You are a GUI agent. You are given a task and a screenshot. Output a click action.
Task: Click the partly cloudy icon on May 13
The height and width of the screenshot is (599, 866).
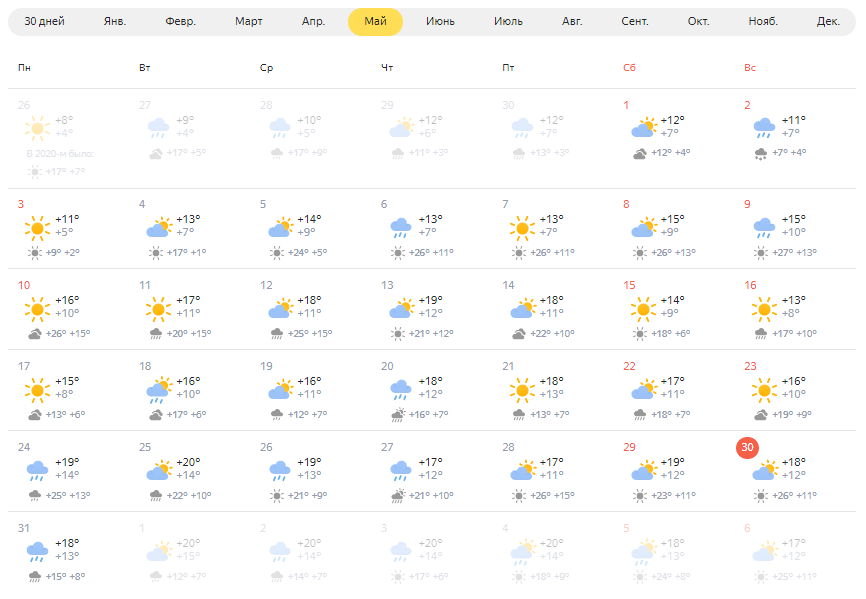(402, 309)
